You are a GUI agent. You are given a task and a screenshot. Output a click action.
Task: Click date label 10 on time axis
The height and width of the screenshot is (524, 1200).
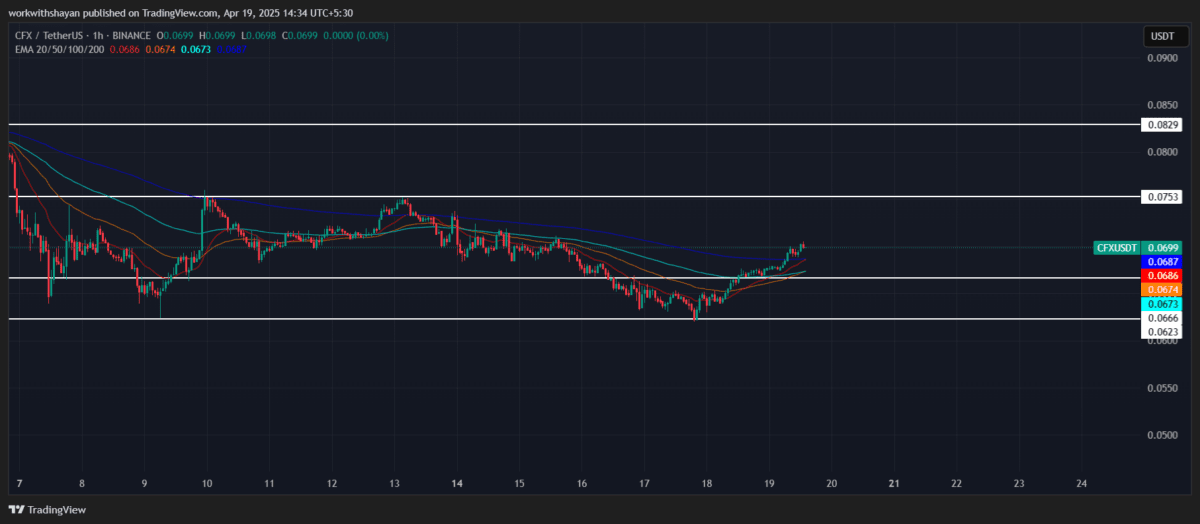[x=207, y=483]
